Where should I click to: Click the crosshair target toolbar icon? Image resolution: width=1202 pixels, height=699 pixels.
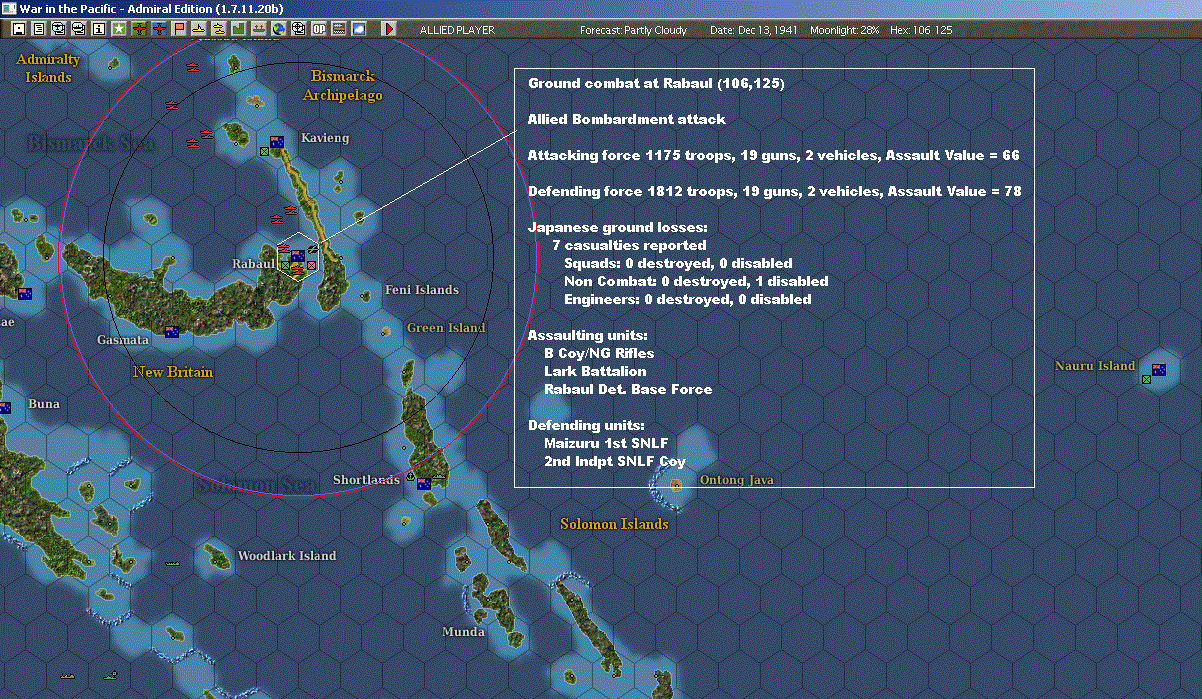[x=299, y=30]
